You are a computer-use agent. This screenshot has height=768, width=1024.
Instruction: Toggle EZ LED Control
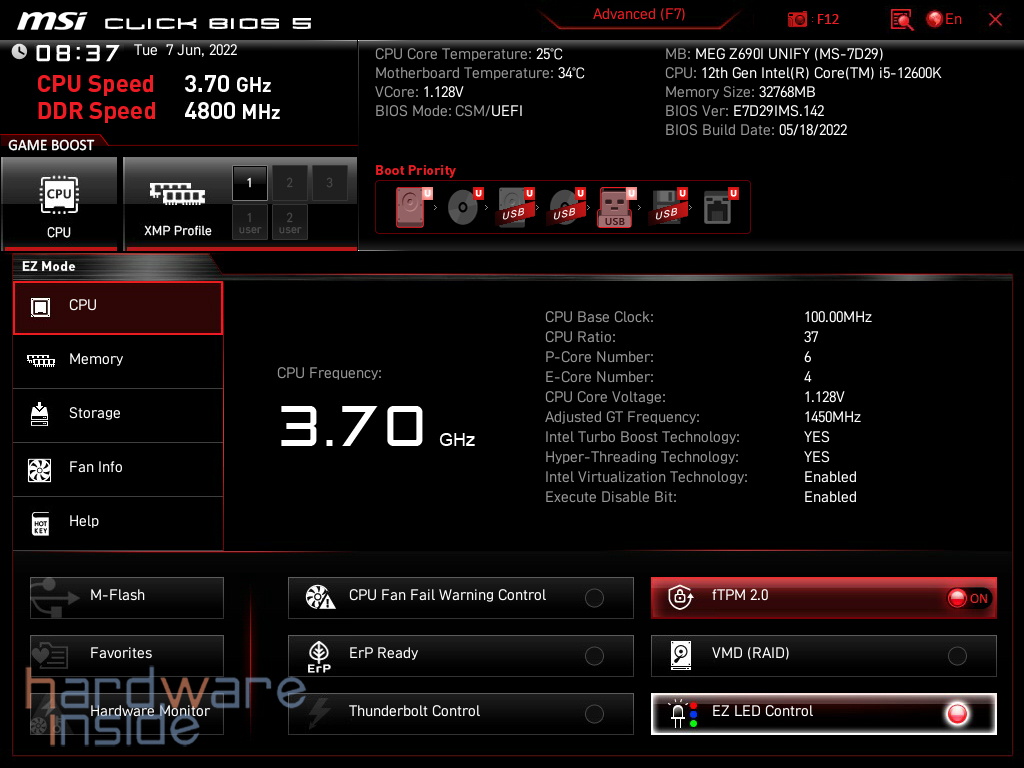[x=957, y=715]
